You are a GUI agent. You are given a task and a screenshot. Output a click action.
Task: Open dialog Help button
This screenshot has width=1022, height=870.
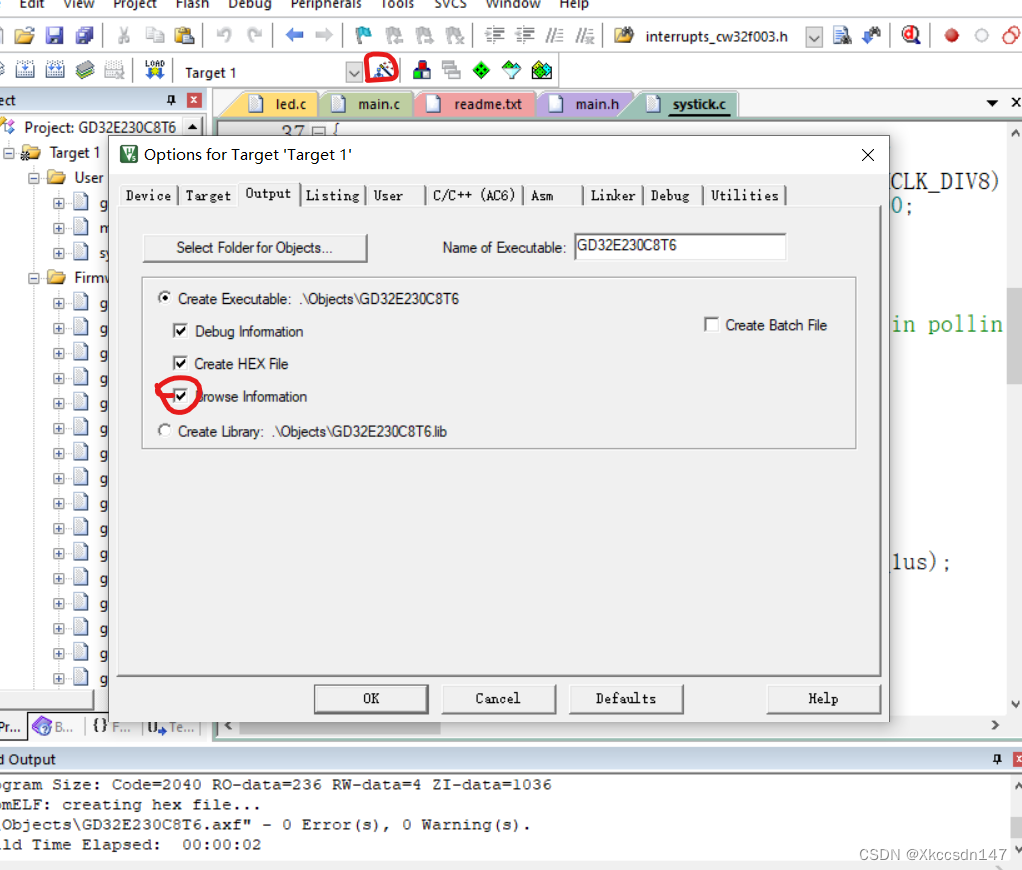(824, 699)
